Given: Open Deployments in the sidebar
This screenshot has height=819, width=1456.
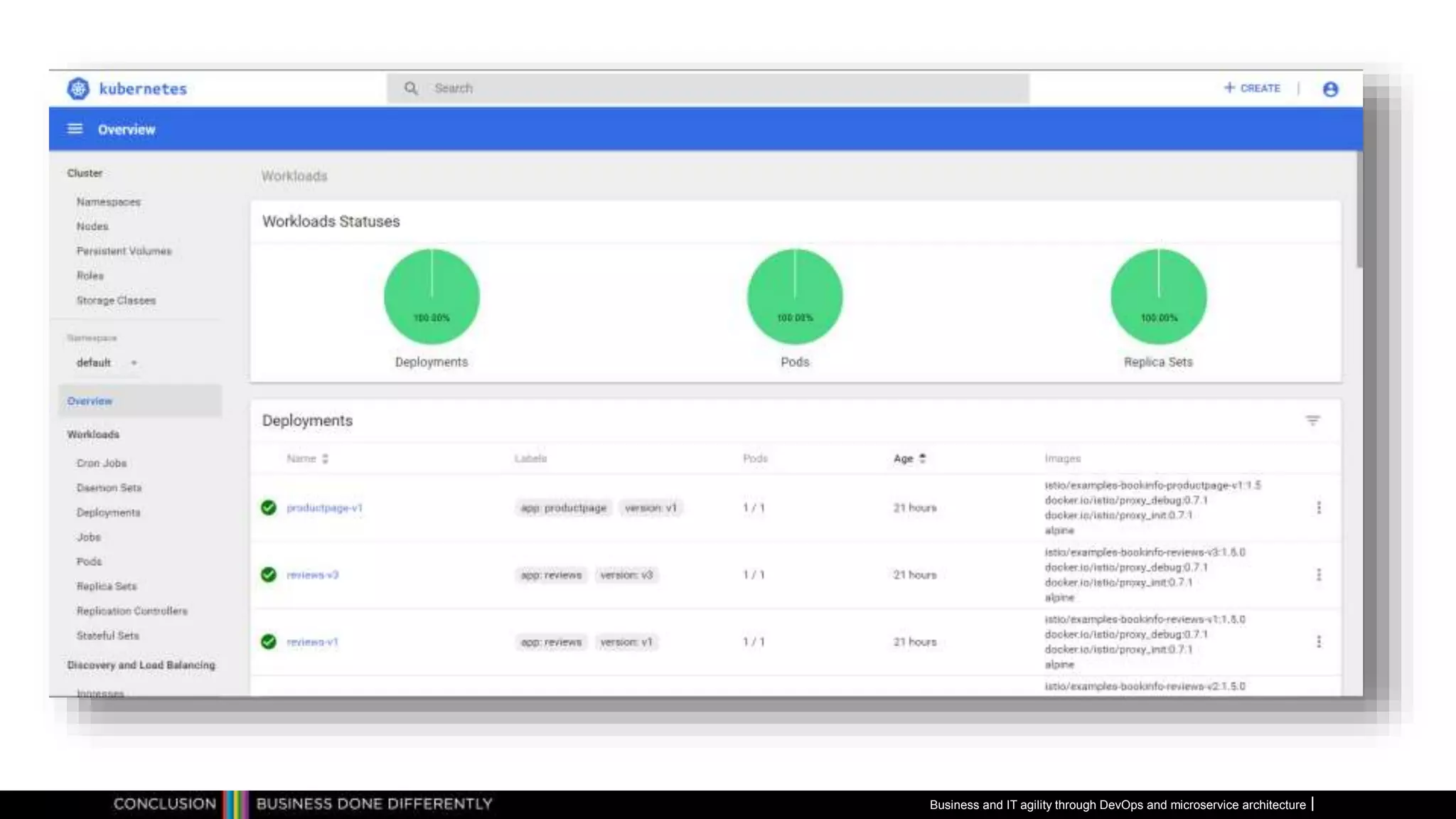Looking at the screenshot, I should tap(108, 513).
